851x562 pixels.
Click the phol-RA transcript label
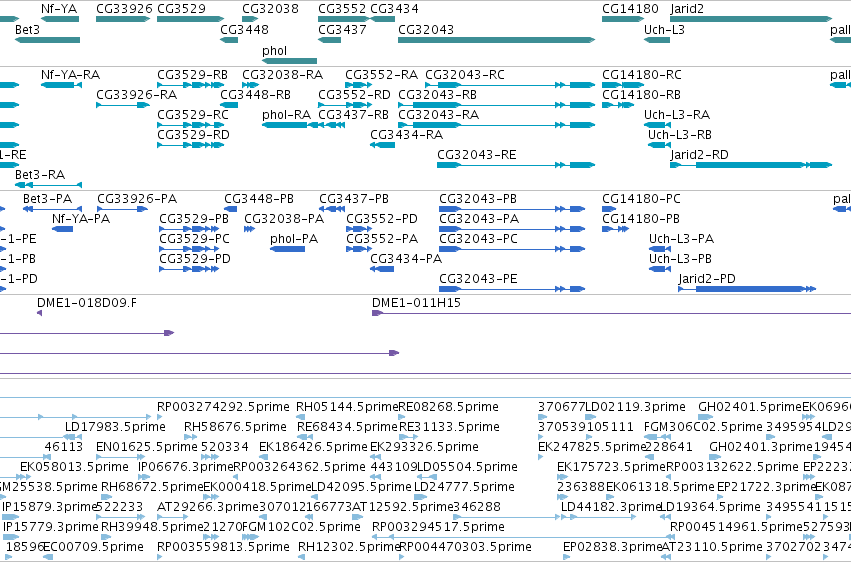pyautogui.click(x=287, y=114)
